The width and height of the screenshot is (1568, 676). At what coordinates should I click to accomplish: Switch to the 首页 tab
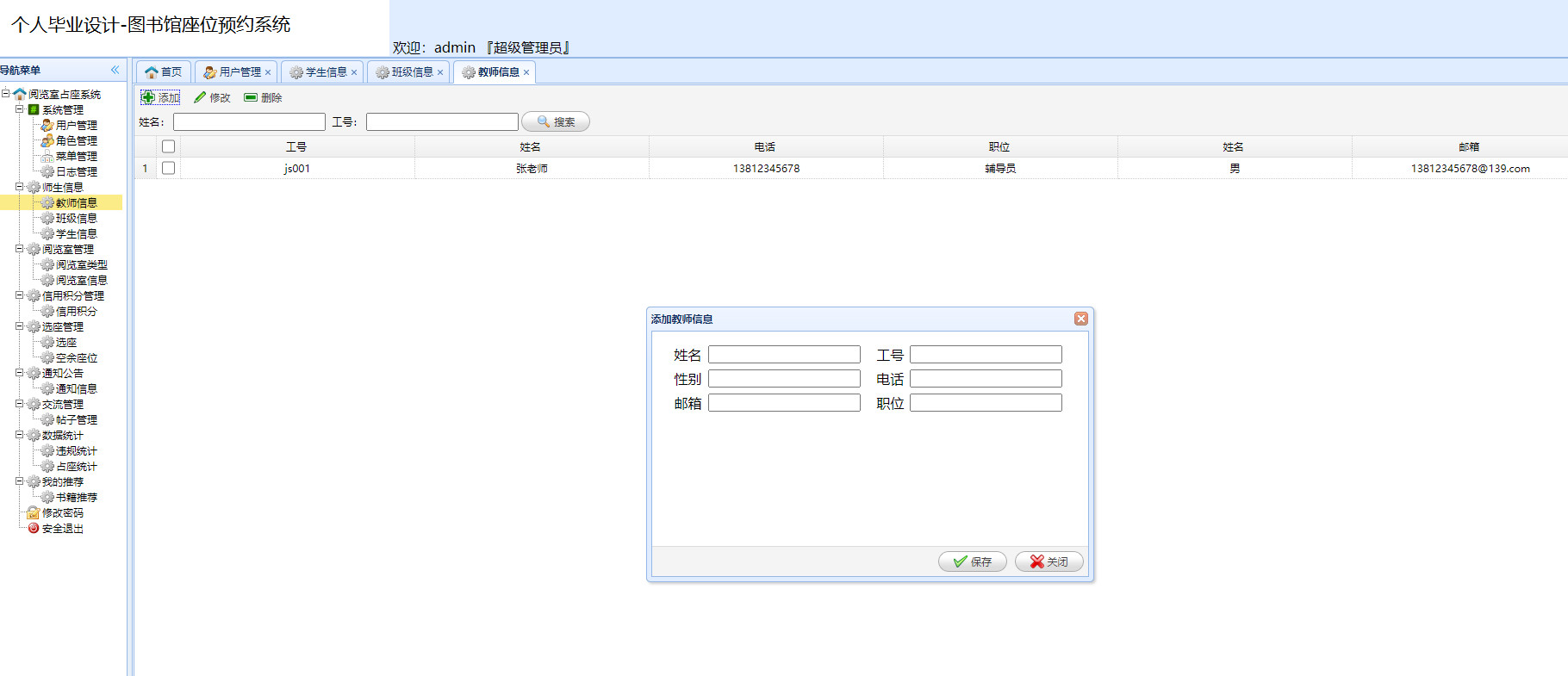pyautogui.click(x=164, y=72)
